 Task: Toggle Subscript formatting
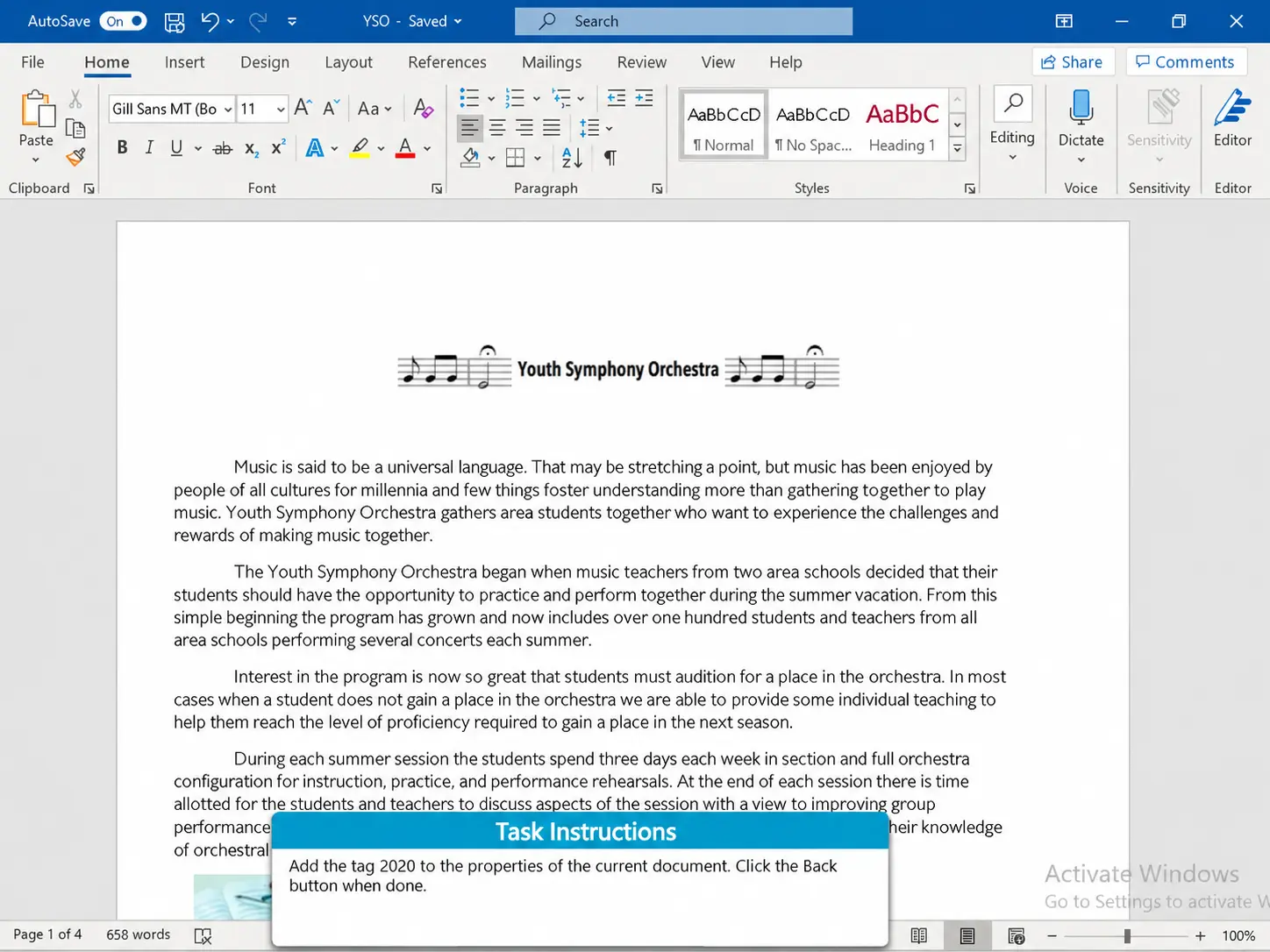click(251, 149)
